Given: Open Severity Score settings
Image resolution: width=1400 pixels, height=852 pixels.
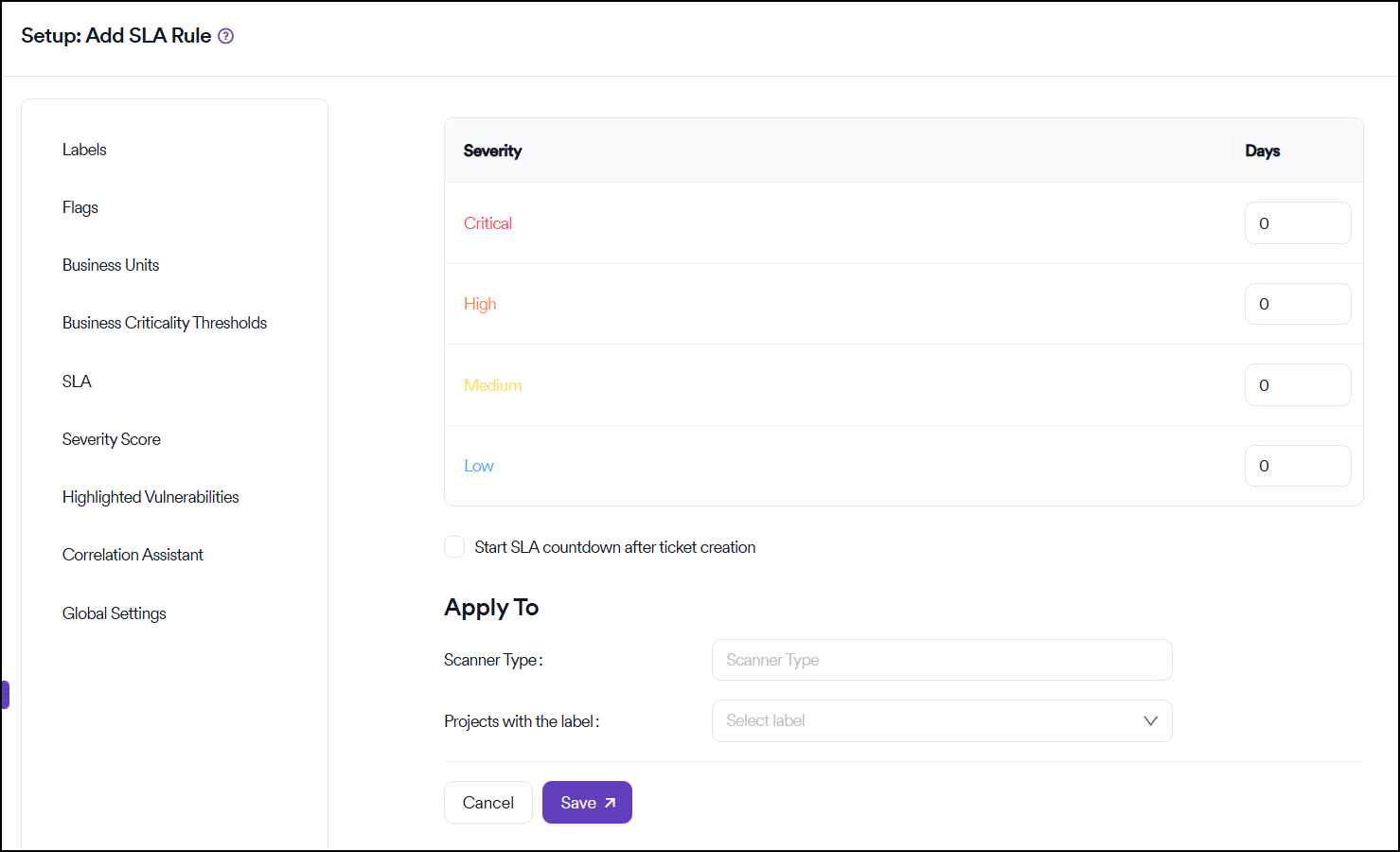Looking at the screenshot, I should 112,439.
